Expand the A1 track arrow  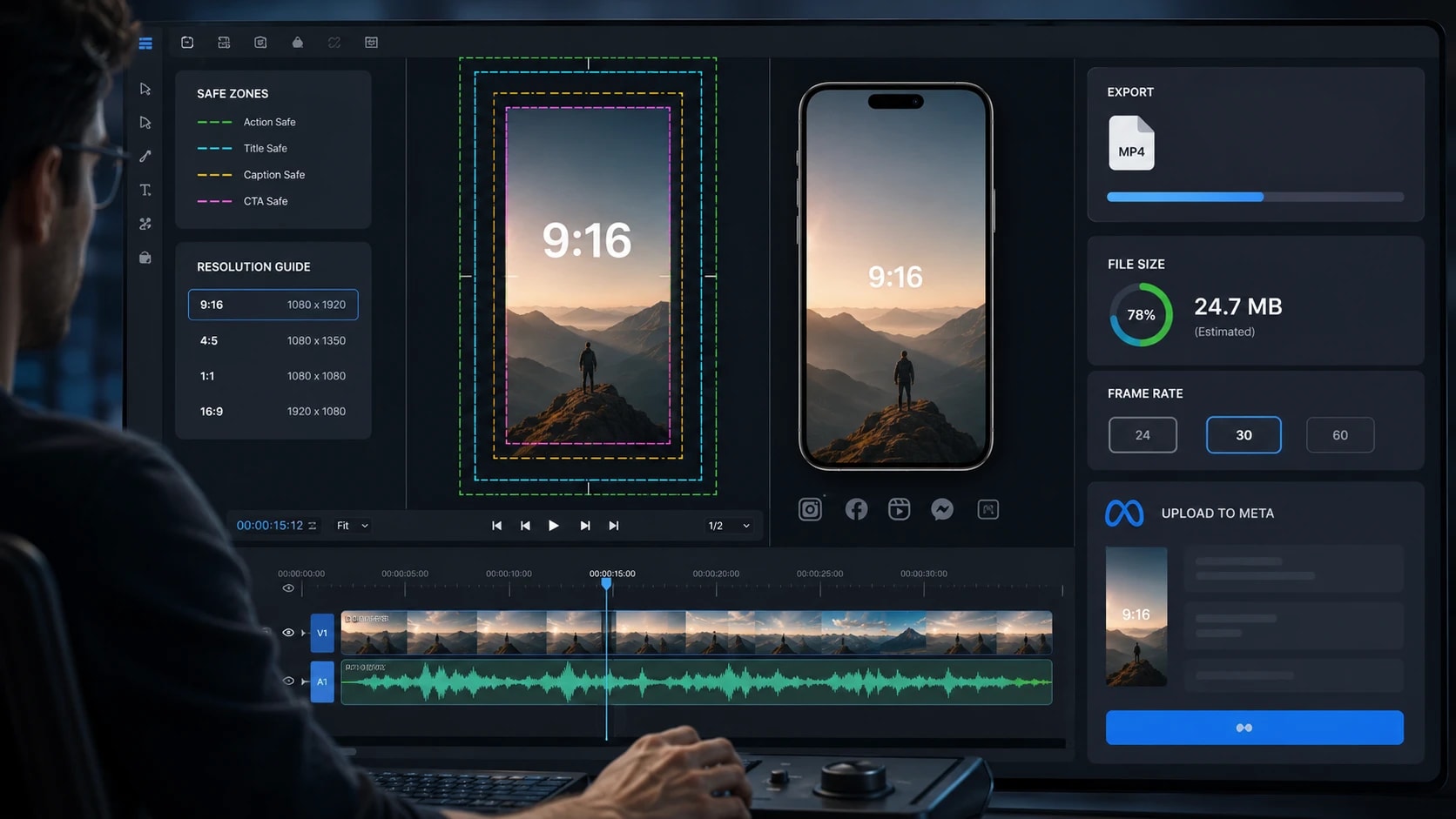(304, 681)
